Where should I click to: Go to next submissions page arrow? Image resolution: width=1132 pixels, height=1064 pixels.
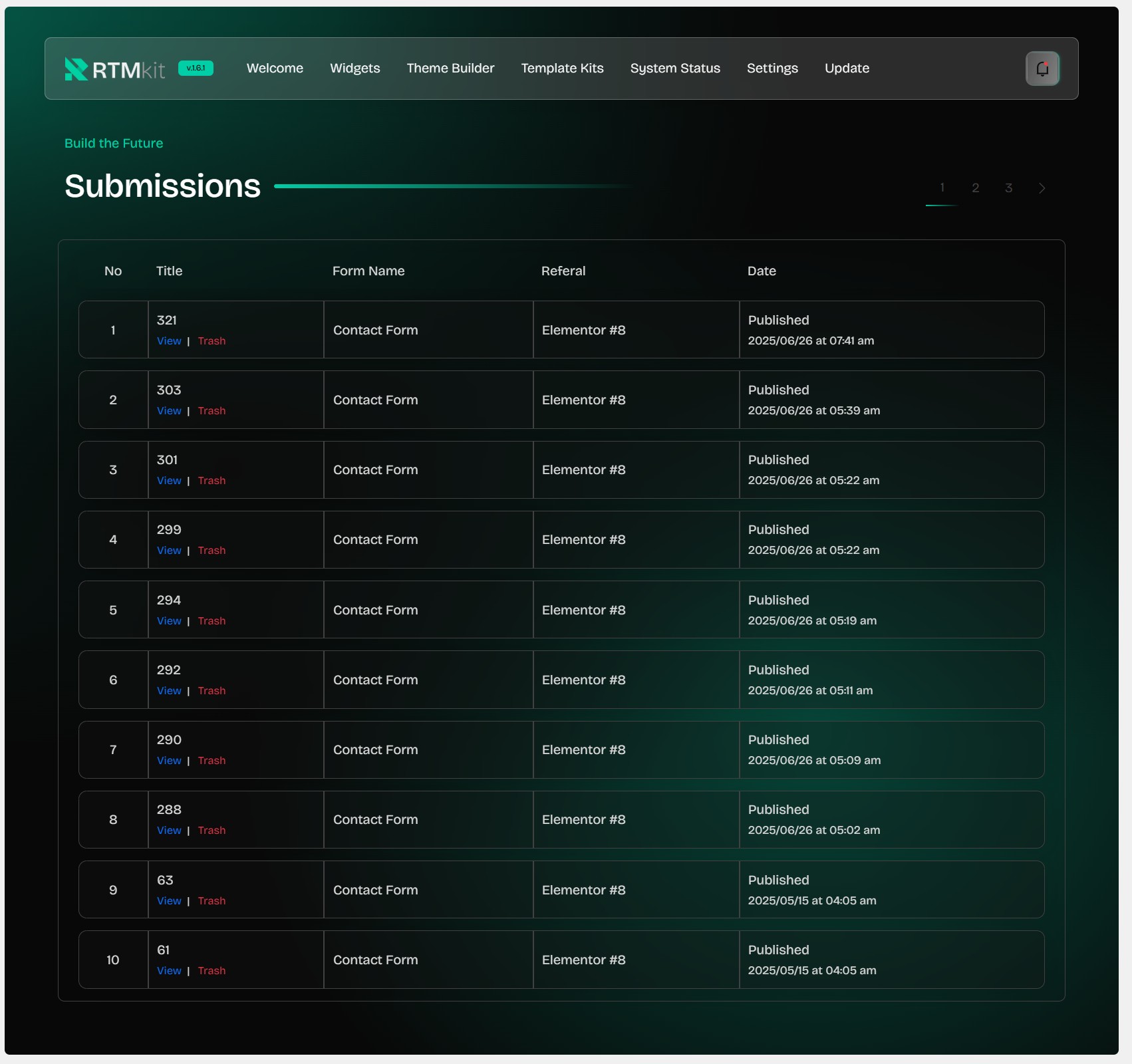pyautogui.click(x=1042, y=188)
